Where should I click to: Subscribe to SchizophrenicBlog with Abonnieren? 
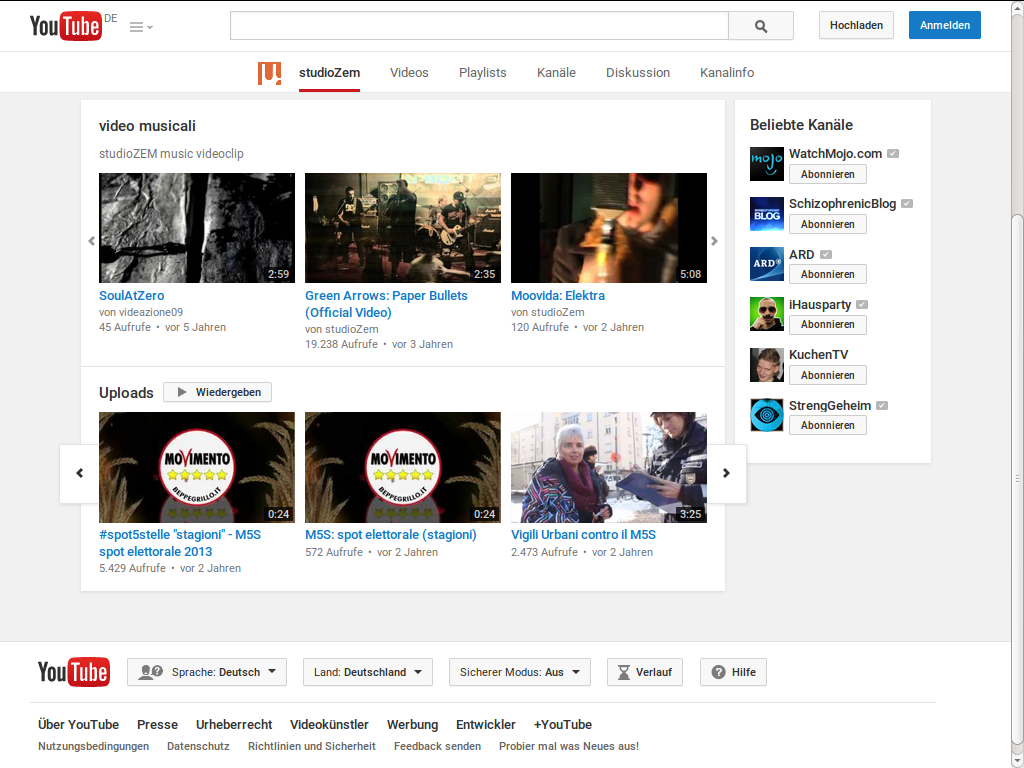827,224
